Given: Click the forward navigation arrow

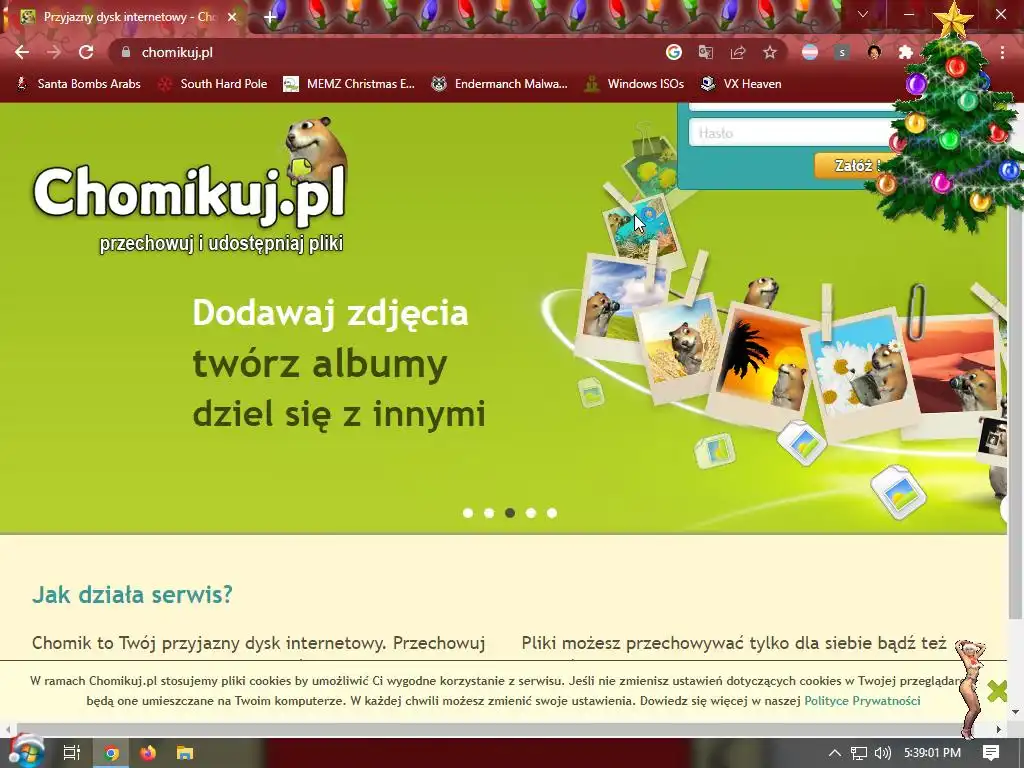Looking at the screenshot, I should (54, 52).
